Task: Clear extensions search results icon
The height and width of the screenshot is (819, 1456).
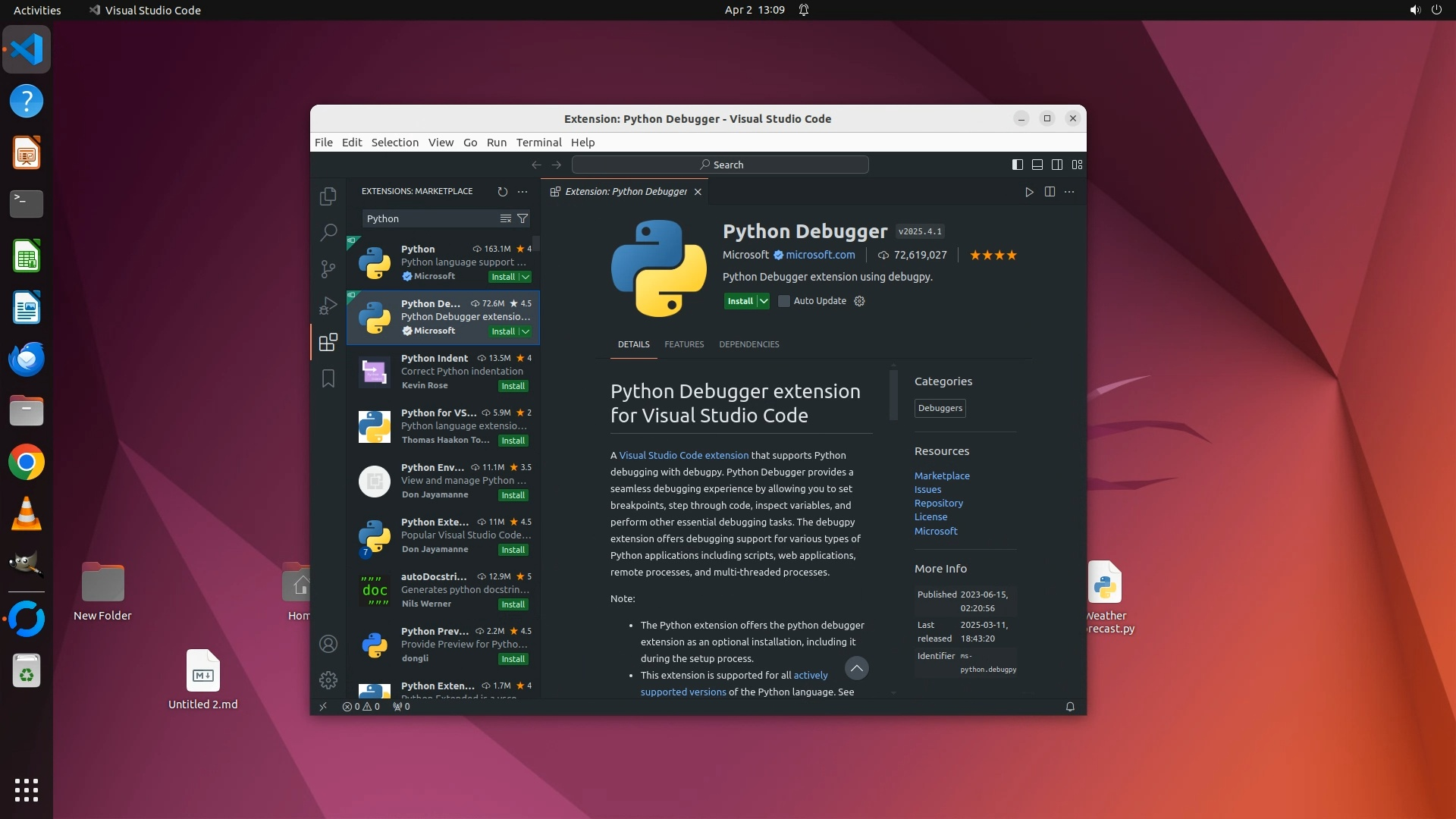Action: (506, 218)
